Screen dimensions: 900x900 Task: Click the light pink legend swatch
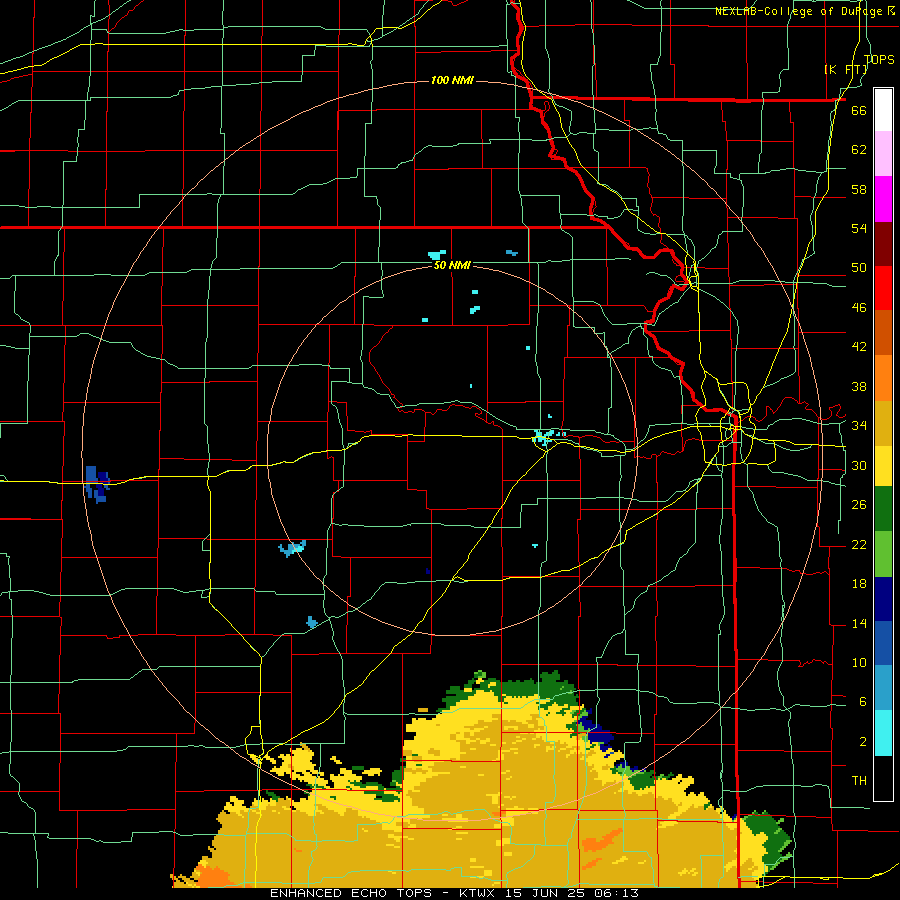883,154
